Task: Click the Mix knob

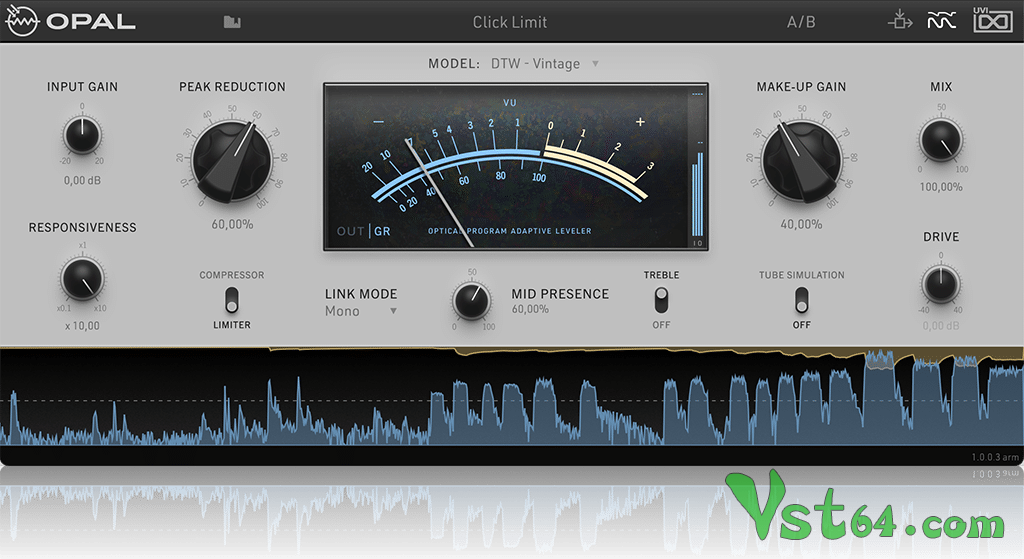Action: click(x=941, y=140)
